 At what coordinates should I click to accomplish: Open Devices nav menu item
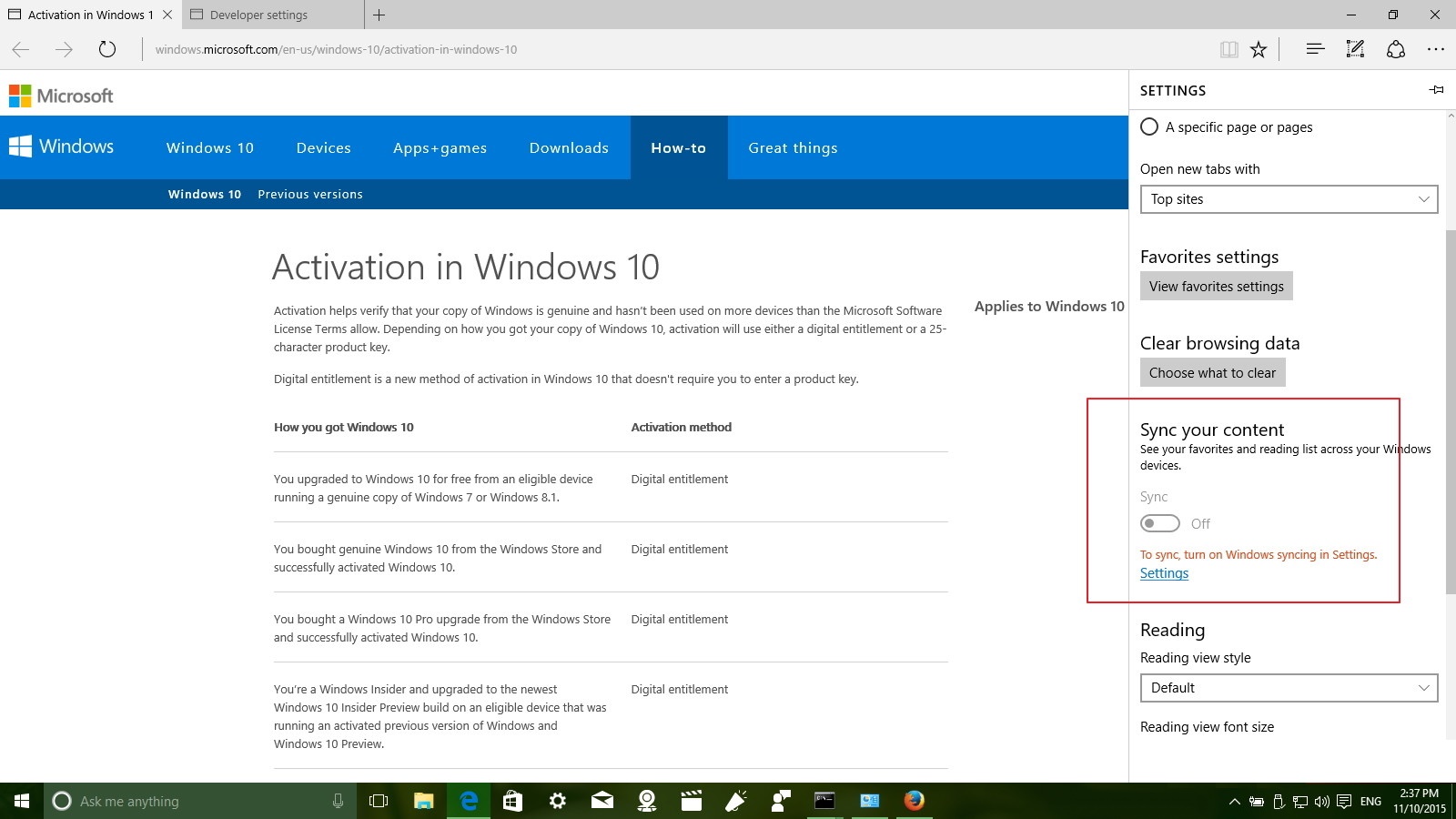(x=323, y=147)
